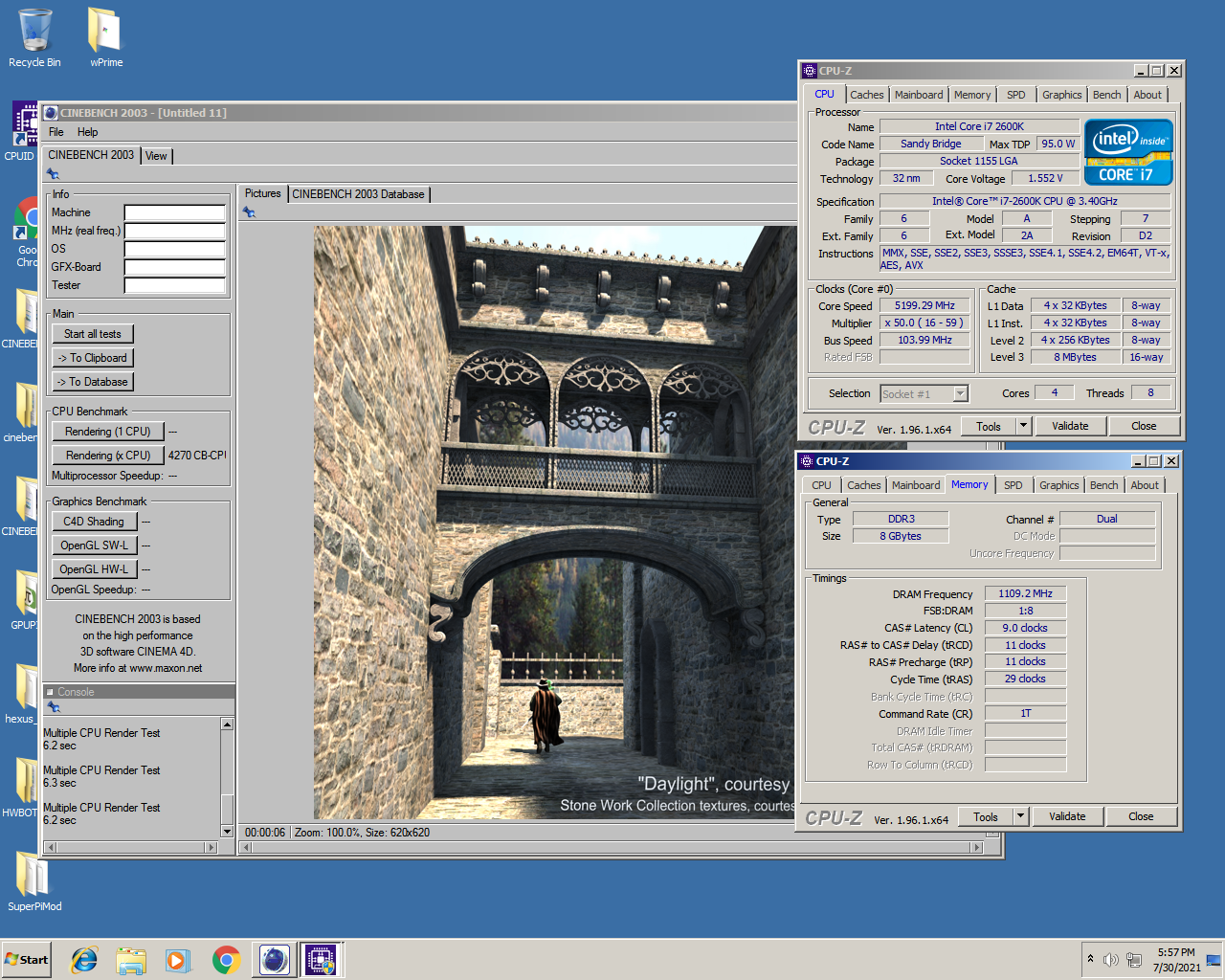Screen dimensions: 1225x980
Task: Open the Mainboard tab in upper CPU-Z
Action: click(x=919, y=95)
